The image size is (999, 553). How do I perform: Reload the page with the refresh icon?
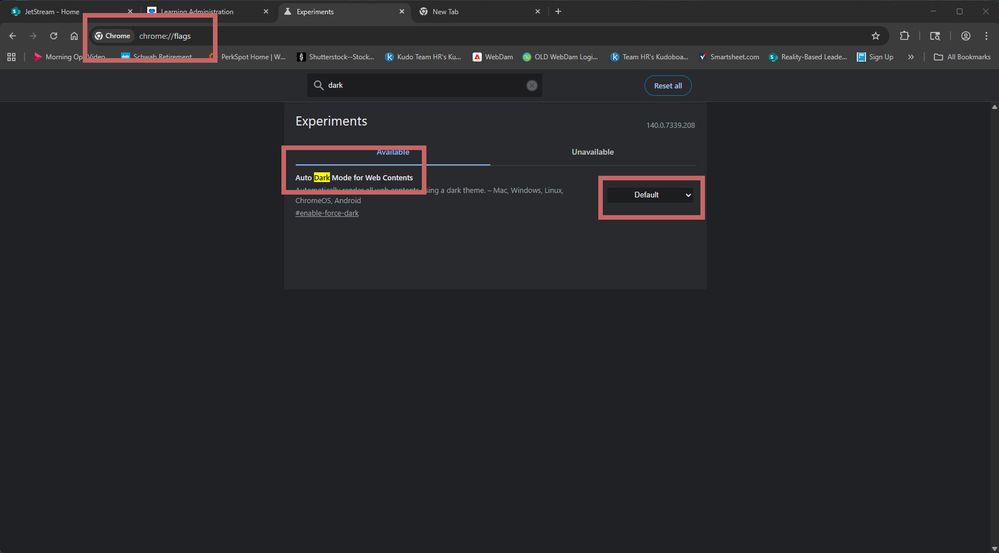(x=53, y=36)
